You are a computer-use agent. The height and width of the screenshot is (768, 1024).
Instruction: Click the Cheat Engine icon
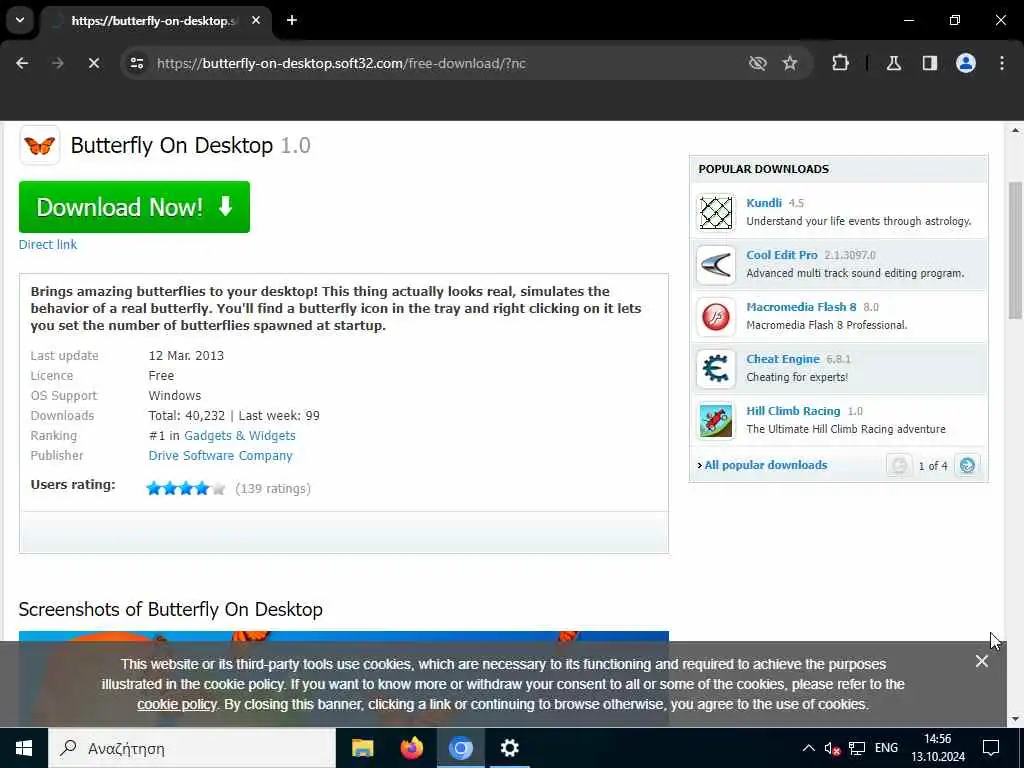click(x=716, y=368)
